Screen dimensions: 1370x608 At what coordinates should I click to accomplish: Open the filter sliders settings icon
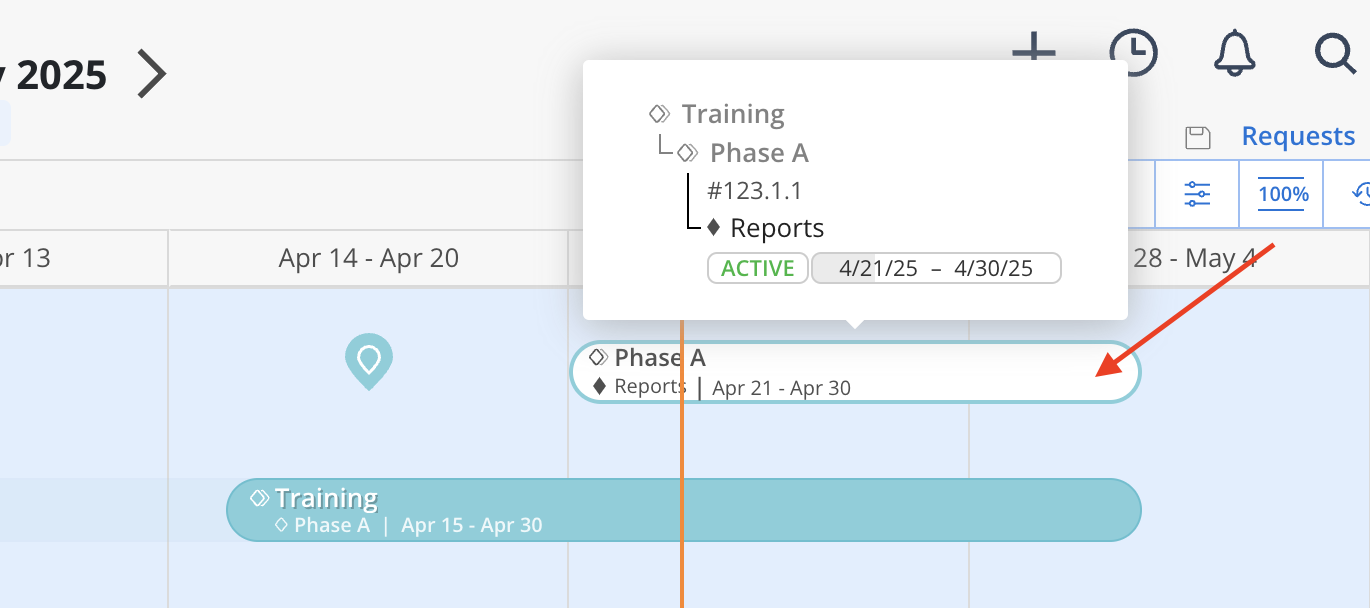click(1197, 194)
